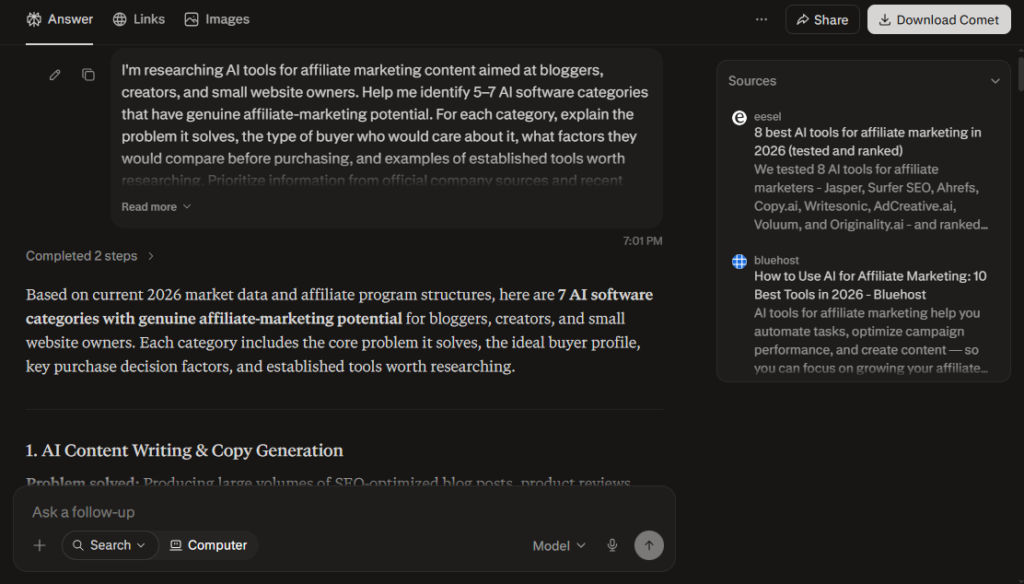Open the Bluehost source on AI affiliate marketing
This screenshot has height=584, width=1024.
coord(871,285)
